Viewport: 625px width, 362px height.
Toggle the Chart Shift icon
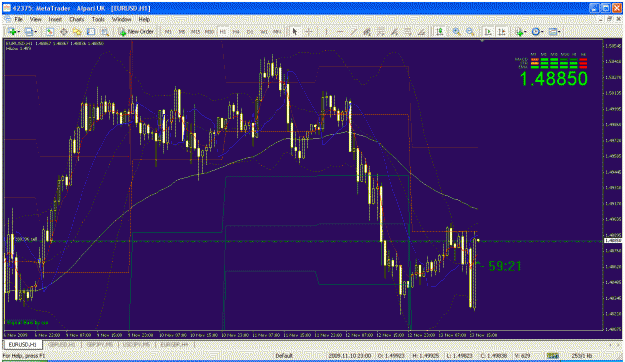coord(501,31)
